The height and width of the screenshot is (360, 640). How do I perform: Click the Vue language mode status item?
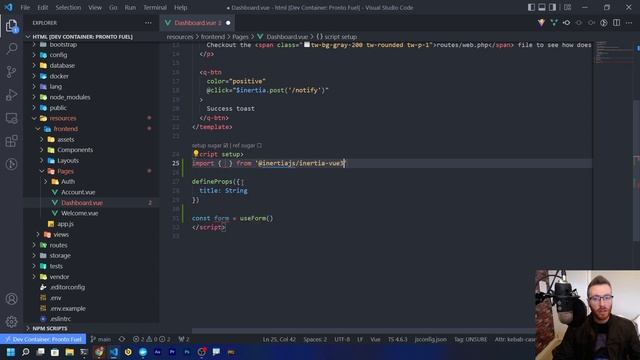click(x=375, y=339)
